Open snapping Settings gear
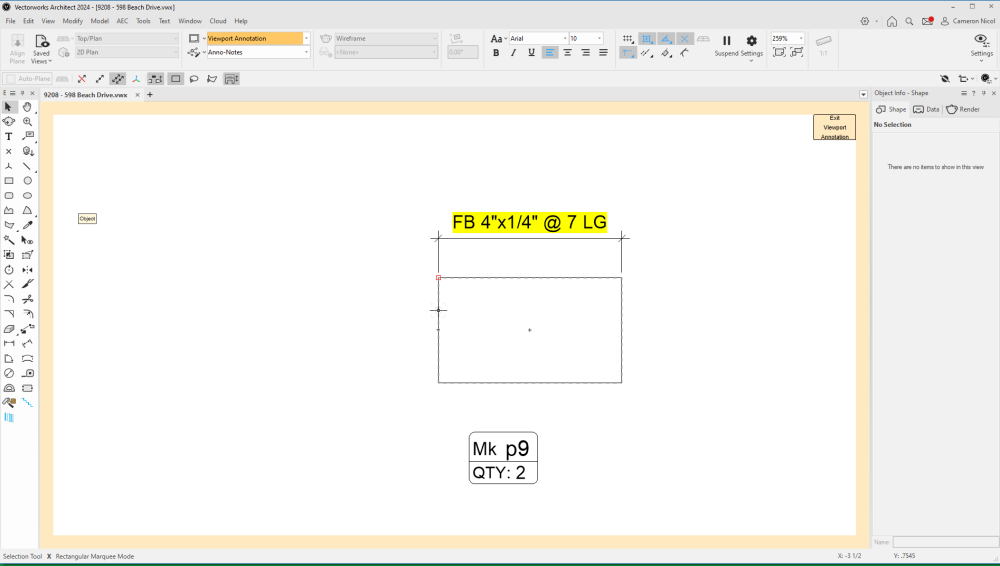Image resolution: width=1000 pixels, height=566 pixels. [752, 41]
